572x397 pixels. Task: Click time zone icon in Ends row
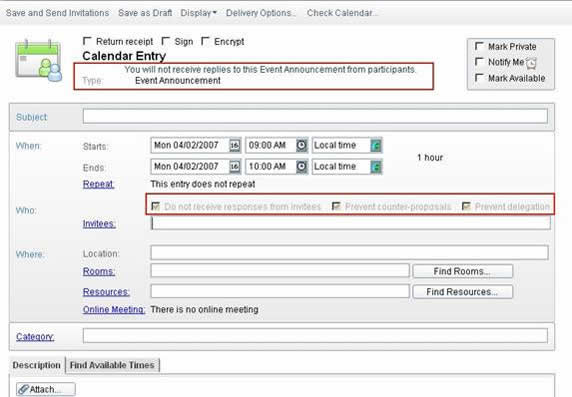(376, 167)
